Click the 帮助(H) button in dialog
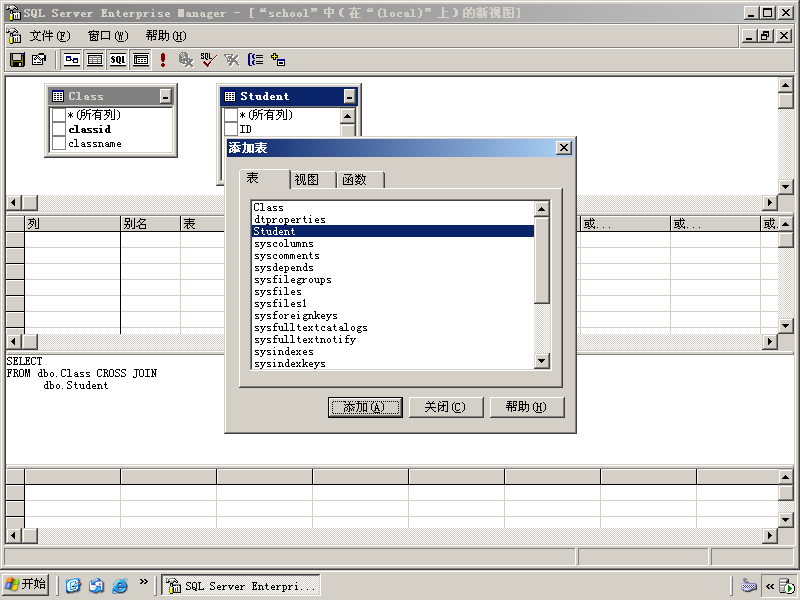The height and width of the screenshot is (600, 800). (527, 407)
